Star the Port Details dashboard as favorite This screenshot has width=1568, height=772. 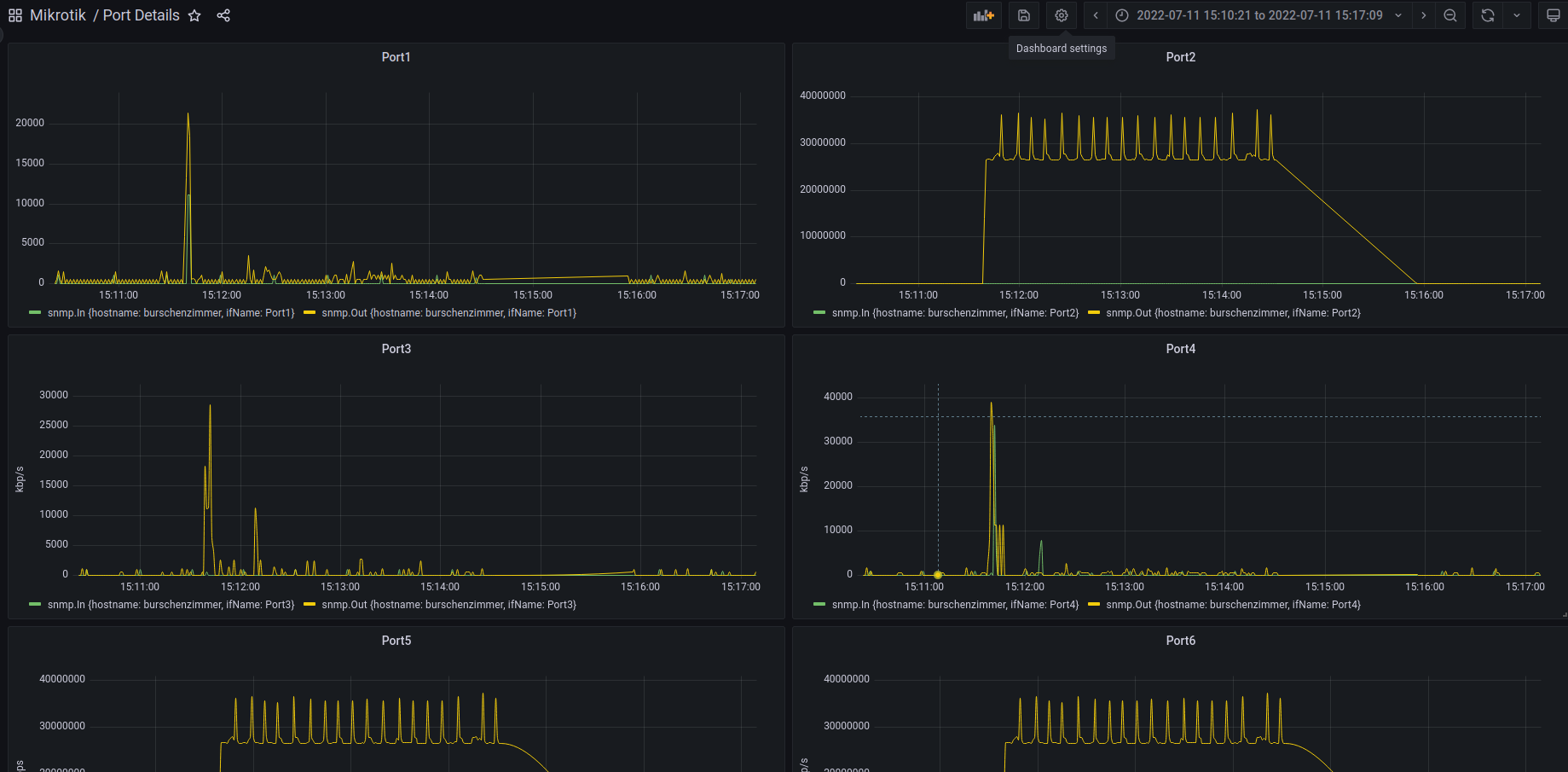pyautogui.click(x=195, y=15)
